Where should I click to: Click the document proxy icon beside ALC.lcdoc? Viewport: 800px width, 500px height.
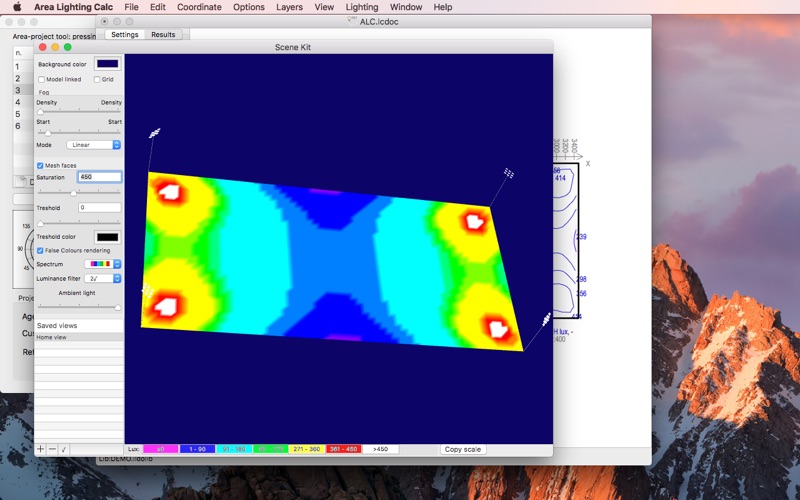(352, 21)
